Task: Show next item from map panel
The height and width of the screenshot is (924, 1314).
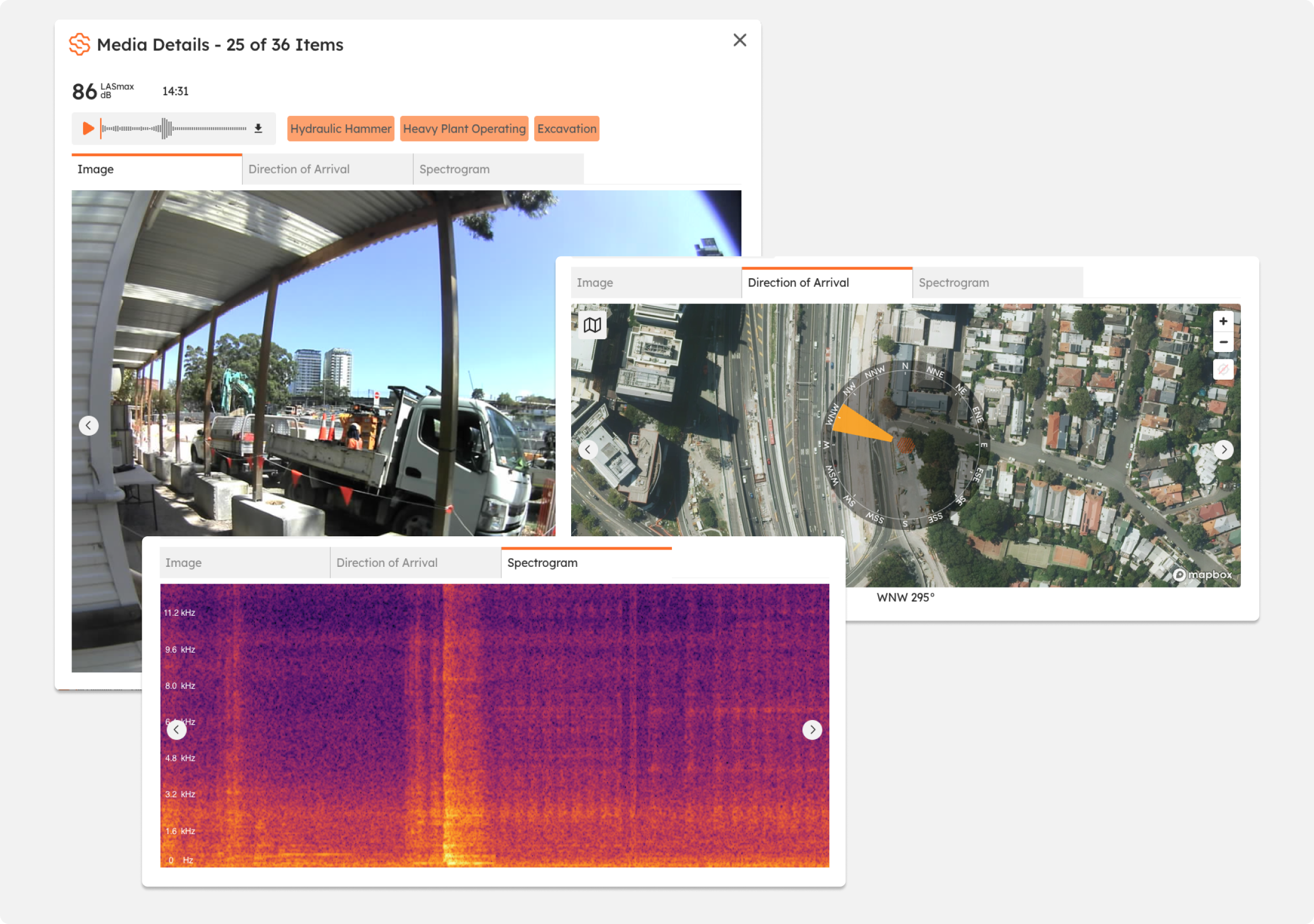Action: 1224,449
